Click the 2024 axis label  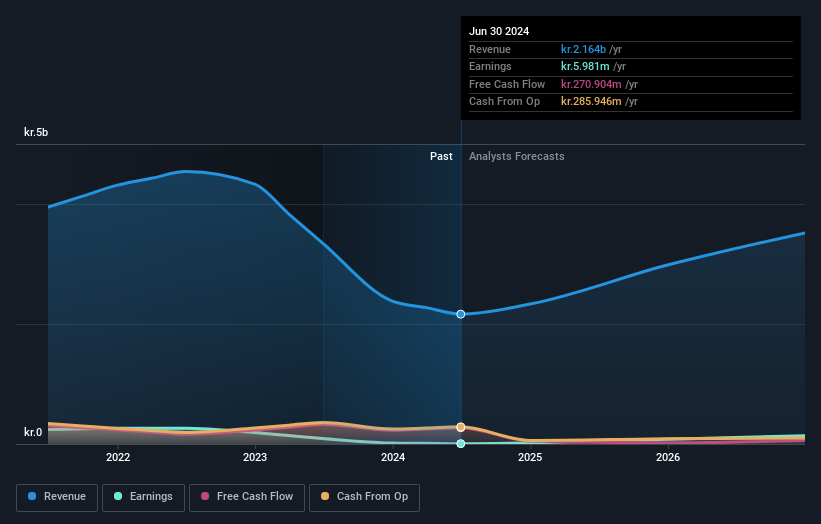pyautogui.click(x=393, y=457)
